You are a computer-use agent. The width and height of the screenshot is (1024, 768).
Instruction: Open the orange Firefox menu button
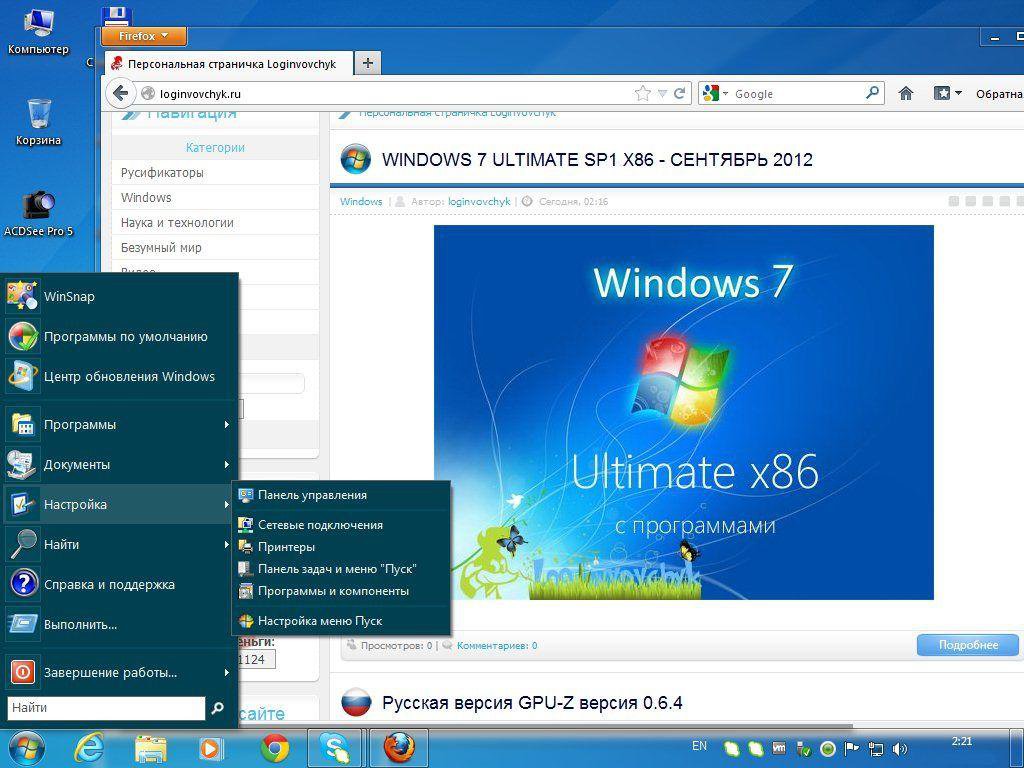(144, 36)
